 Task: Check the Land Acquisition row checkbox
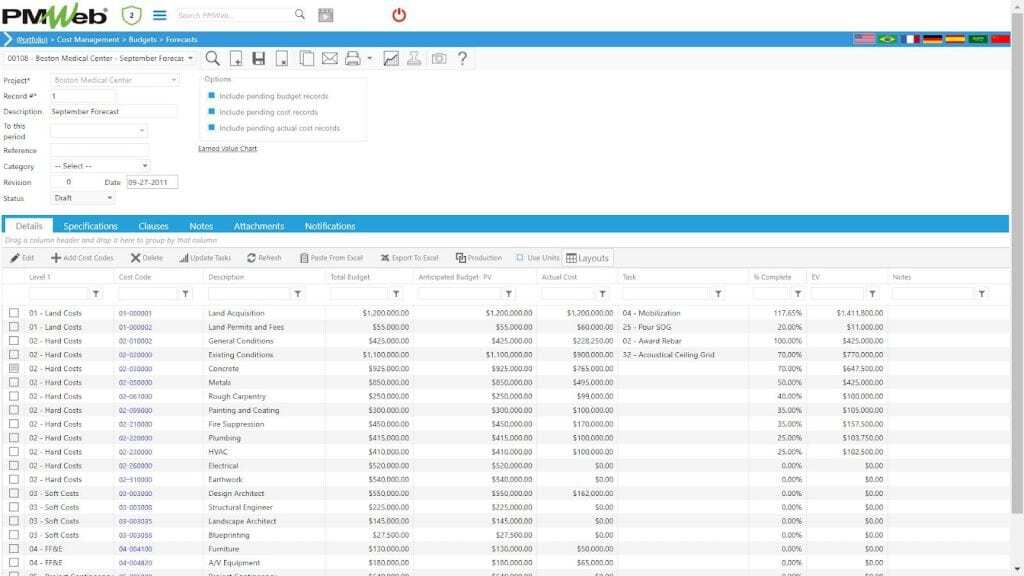click(14, 313)
